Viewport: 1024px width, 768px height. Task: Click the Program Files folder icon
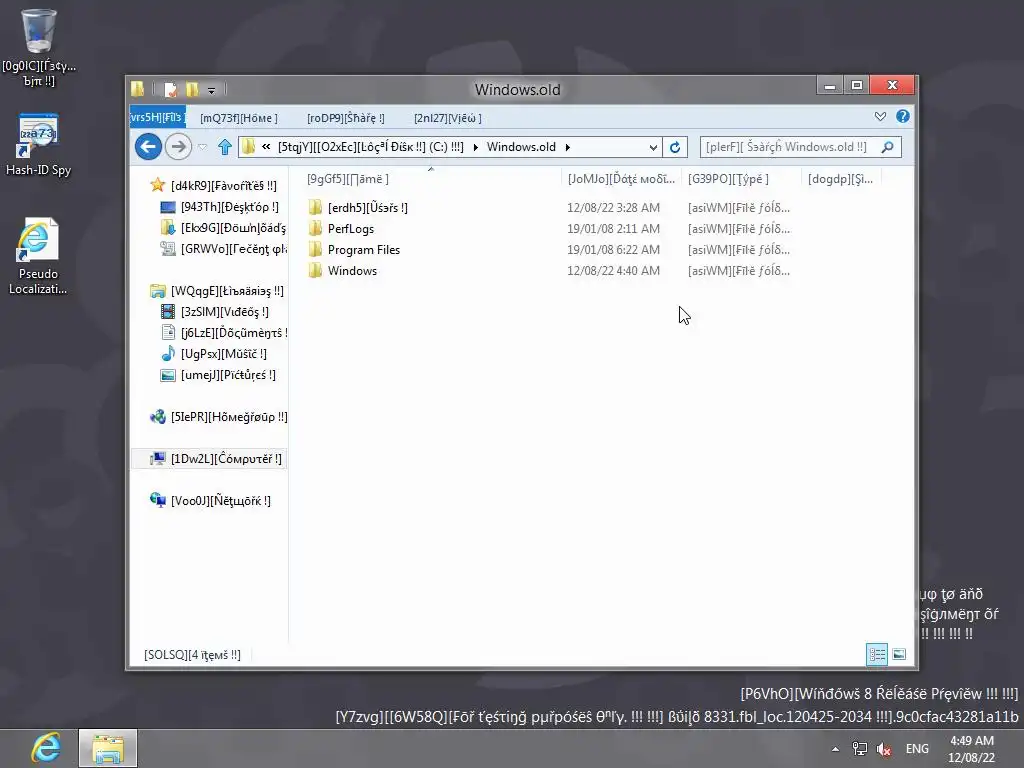pos(315,249)
